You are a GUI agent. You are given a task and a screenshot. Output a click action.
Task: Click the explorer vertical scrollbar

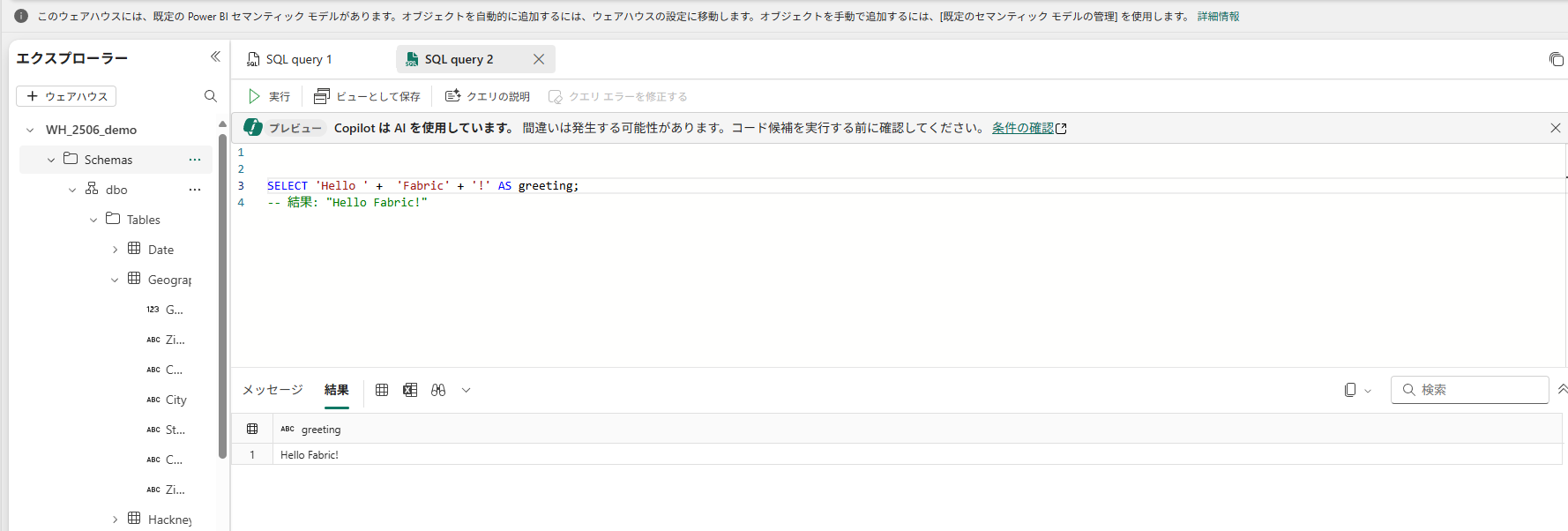(x=222, y=295)
